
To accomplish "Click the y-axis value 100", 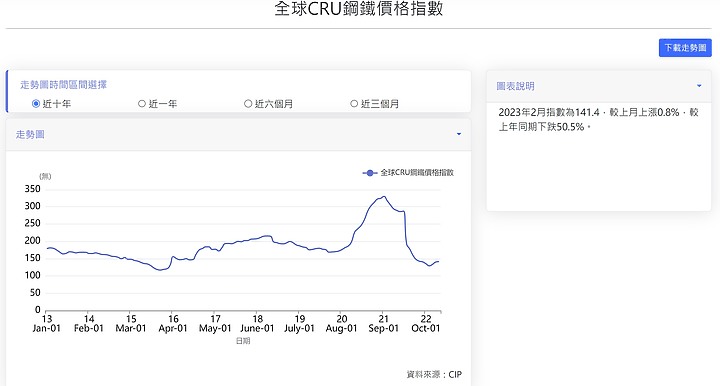I will pyautogui.click(x=32, y=275).
